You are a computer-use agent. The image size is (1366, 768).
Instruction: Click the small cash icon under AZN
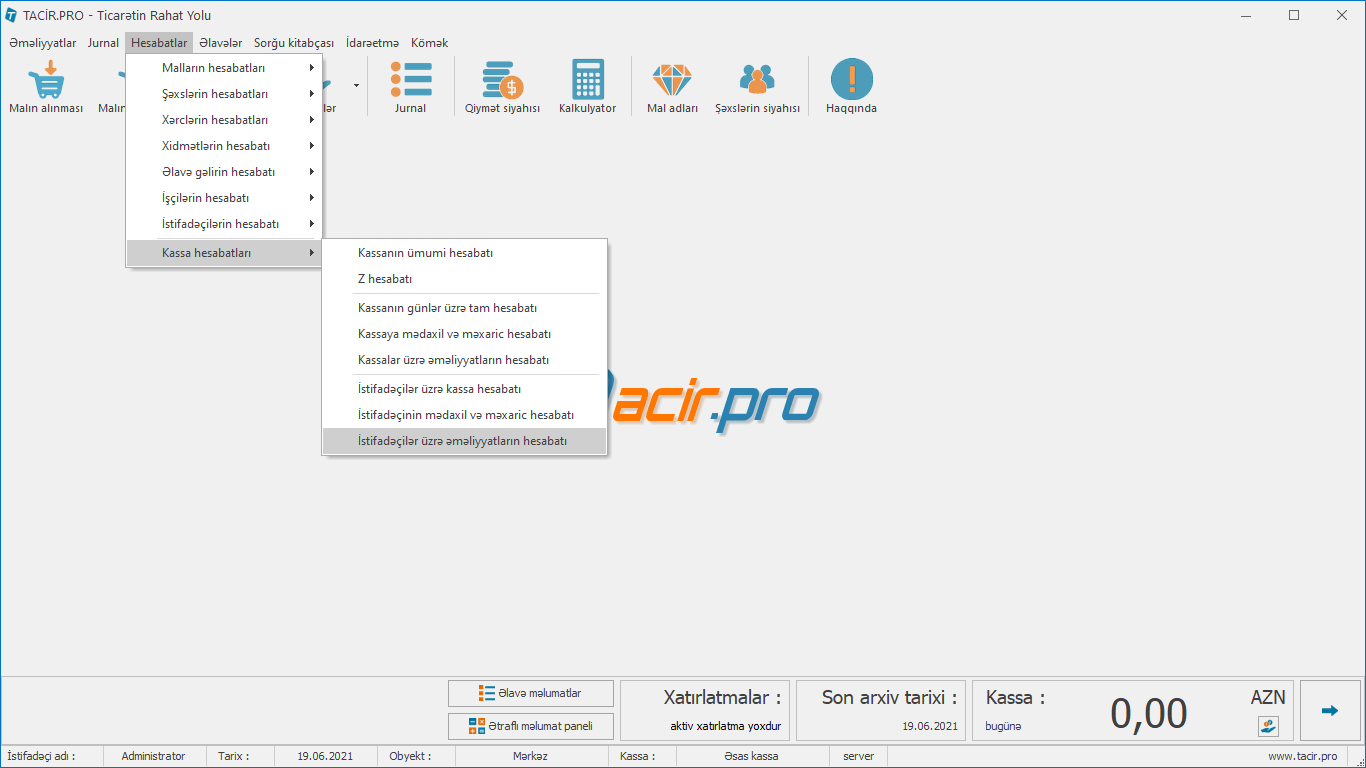click(x=1268, y=726)
